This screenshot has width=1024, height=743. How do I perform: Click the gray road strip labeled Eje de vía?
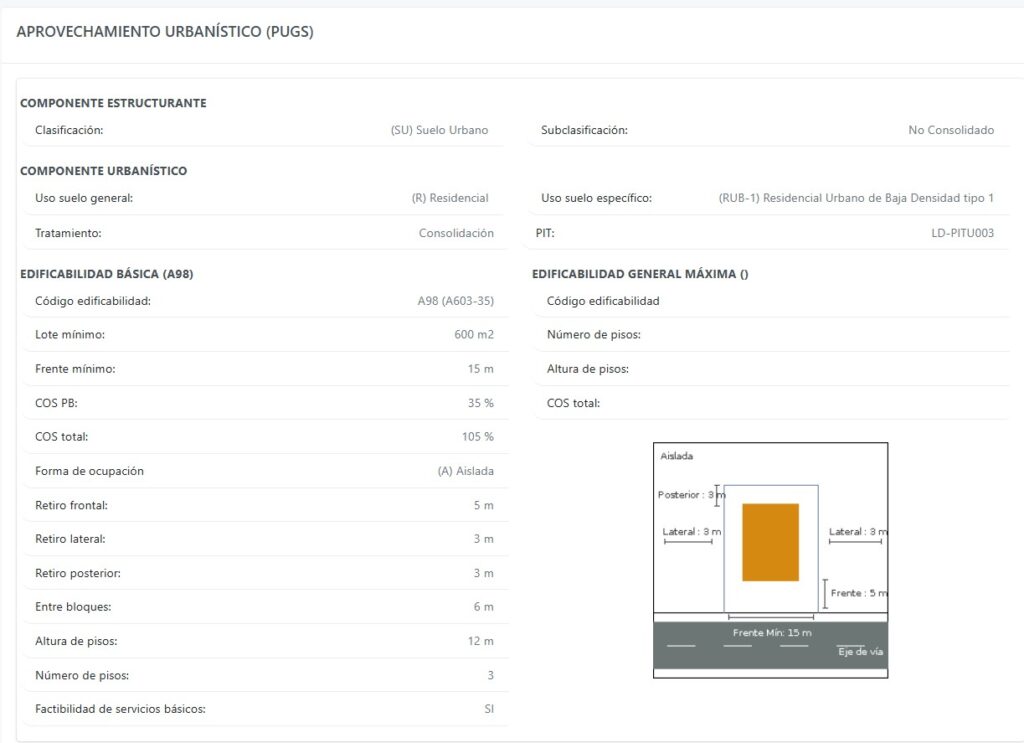(x=771, y=645)
